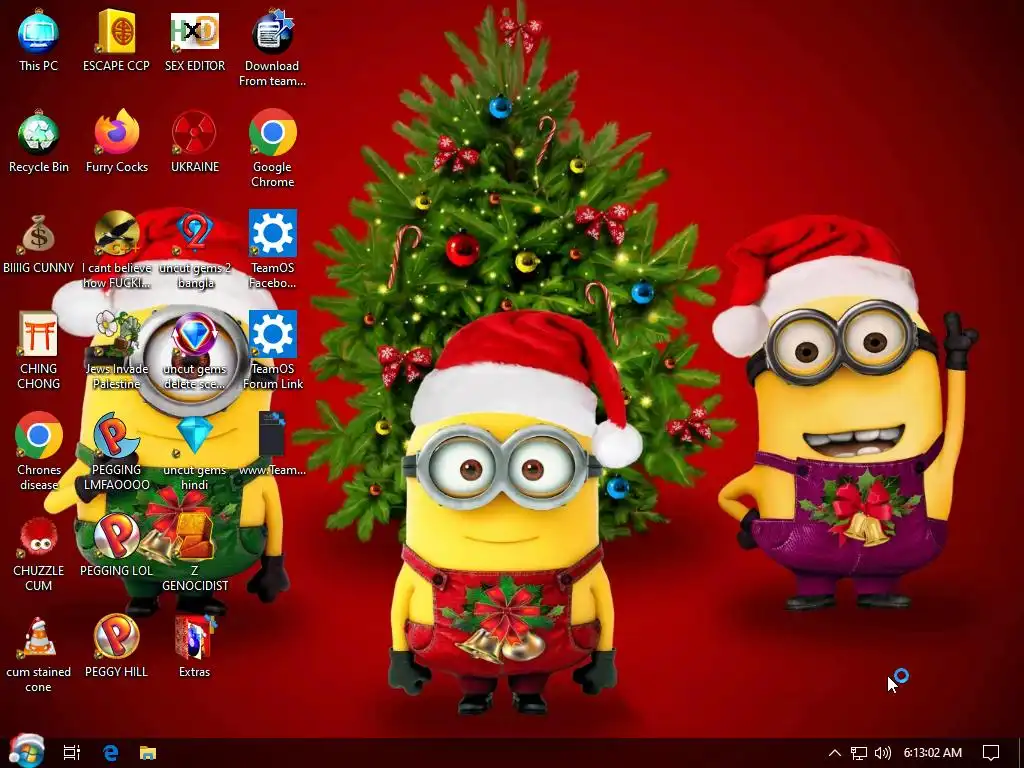Expand the hidden system tray icons chevron
The width and height of the screenshot is (1024, 768).
pos(835,753)
